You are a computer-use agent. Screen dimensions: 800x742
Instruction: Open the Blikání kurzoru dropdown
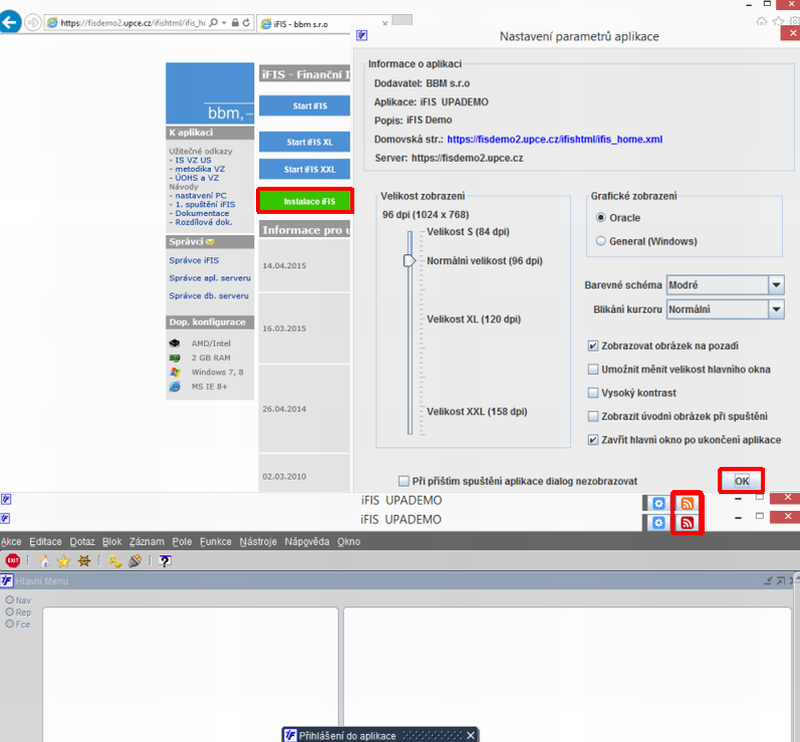[776, 309]
